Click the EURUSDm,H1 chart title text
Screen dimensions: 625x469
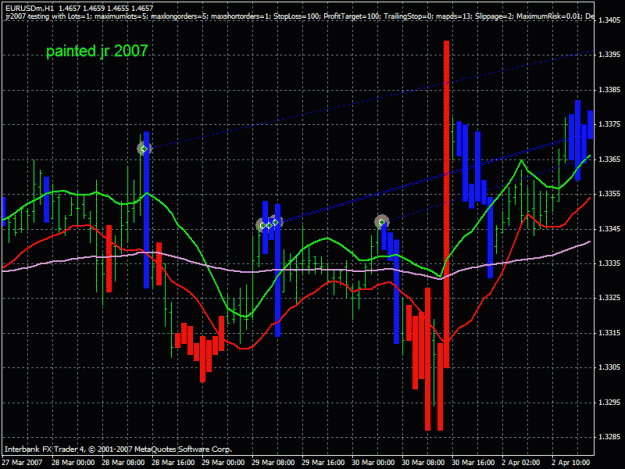[79, 8]
